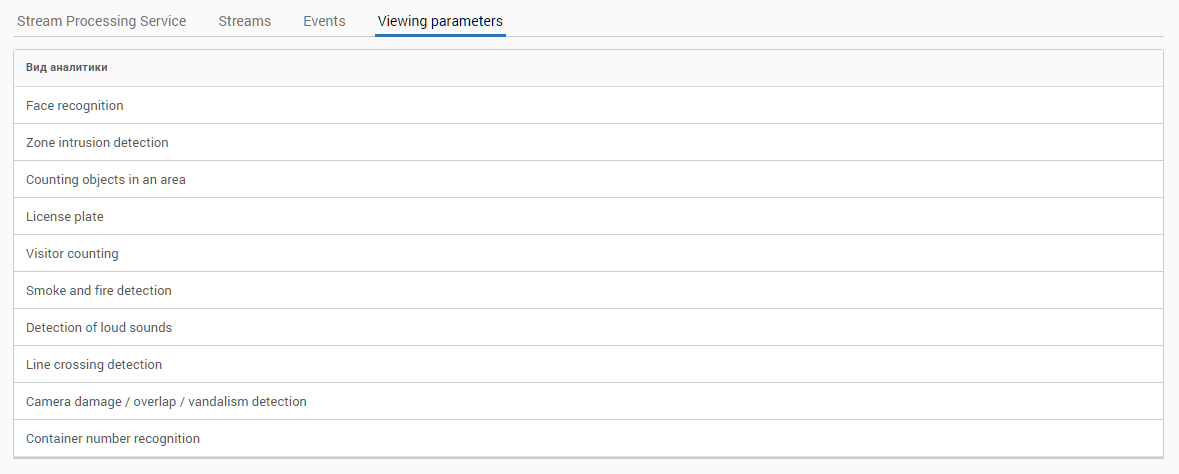Go to the Events tab
The height and width of the screenshot is (474, 1179).
tap(324, 21)
